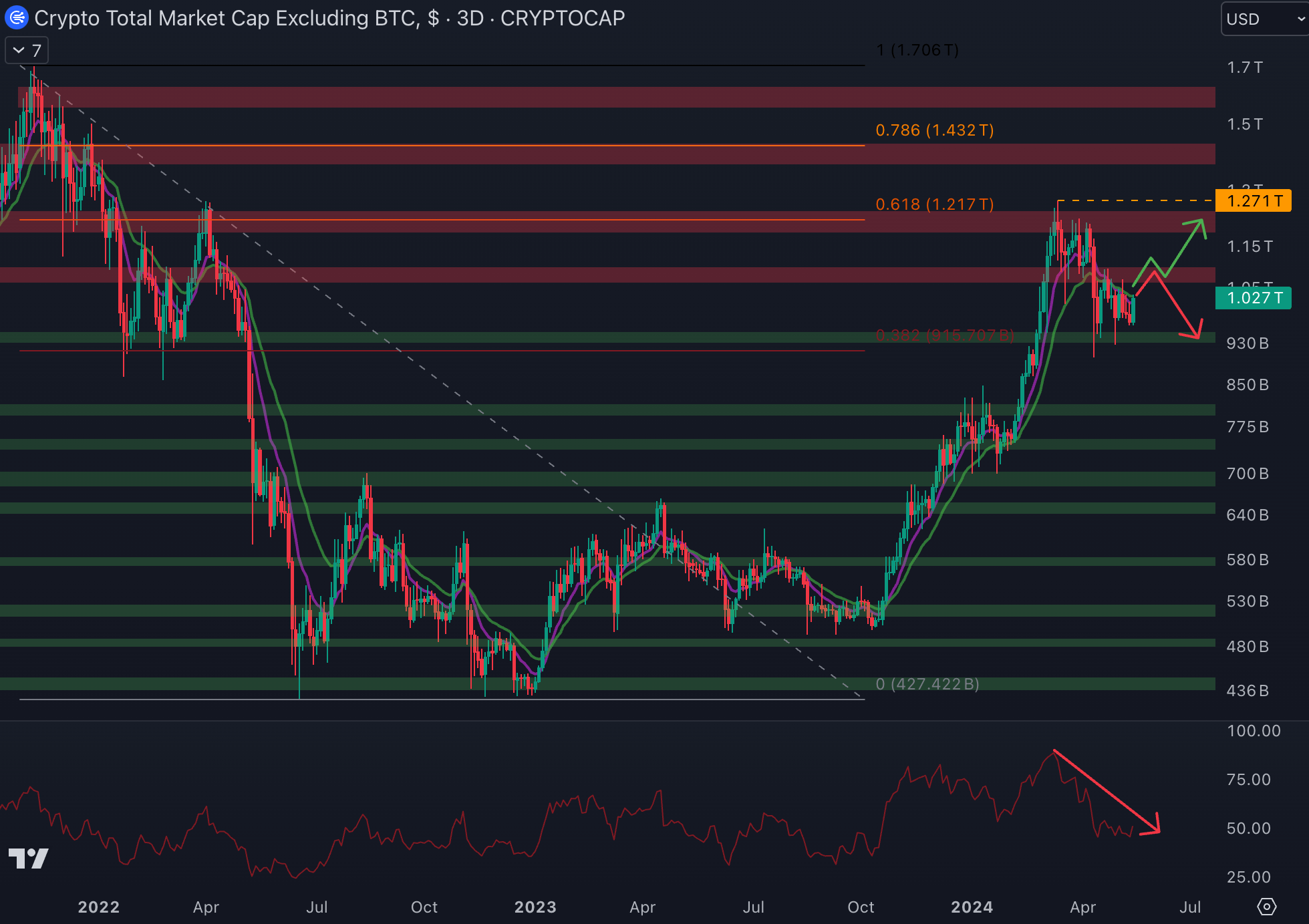The width and height of the screenshot is (1309, 924).
Task: Open chart settings gear icon
Action: point(1266,907)
